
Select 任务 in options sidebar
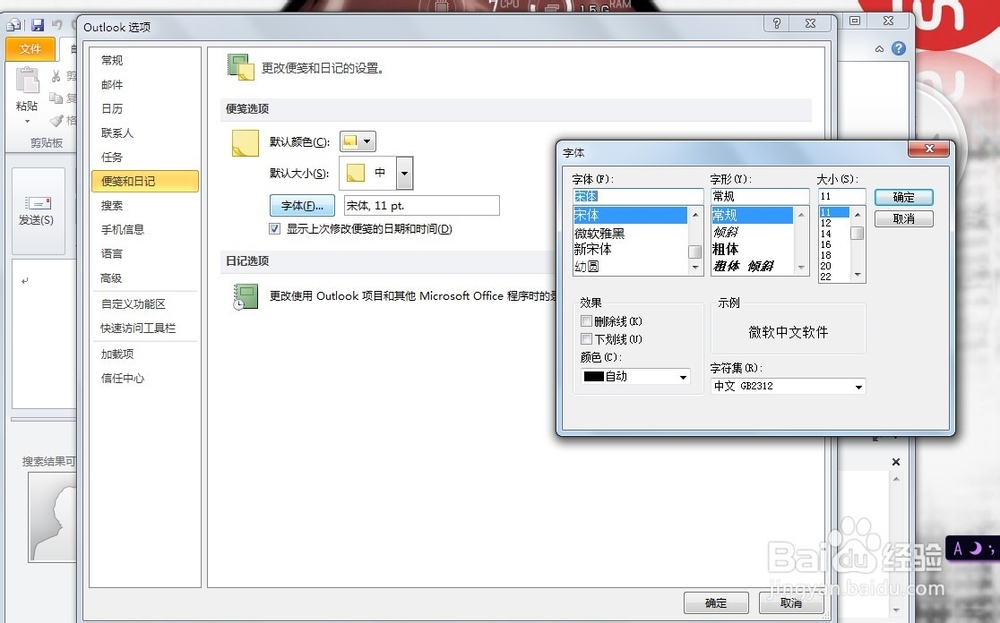[145, 157]
